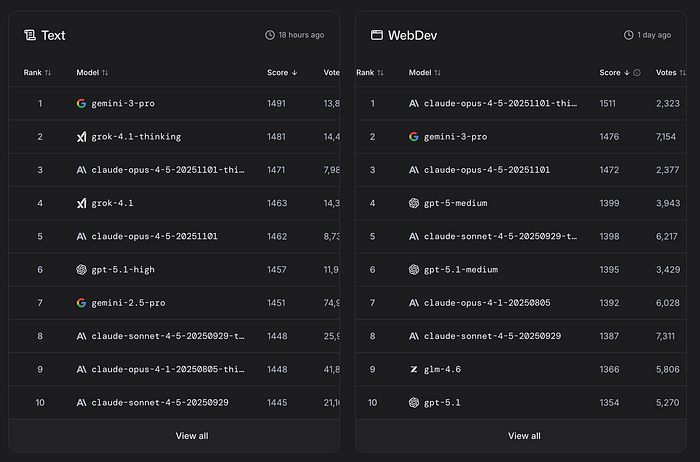Open View all under the Text leaderboard
Viewport: 700px width, 462px height.
coord(191,436)
